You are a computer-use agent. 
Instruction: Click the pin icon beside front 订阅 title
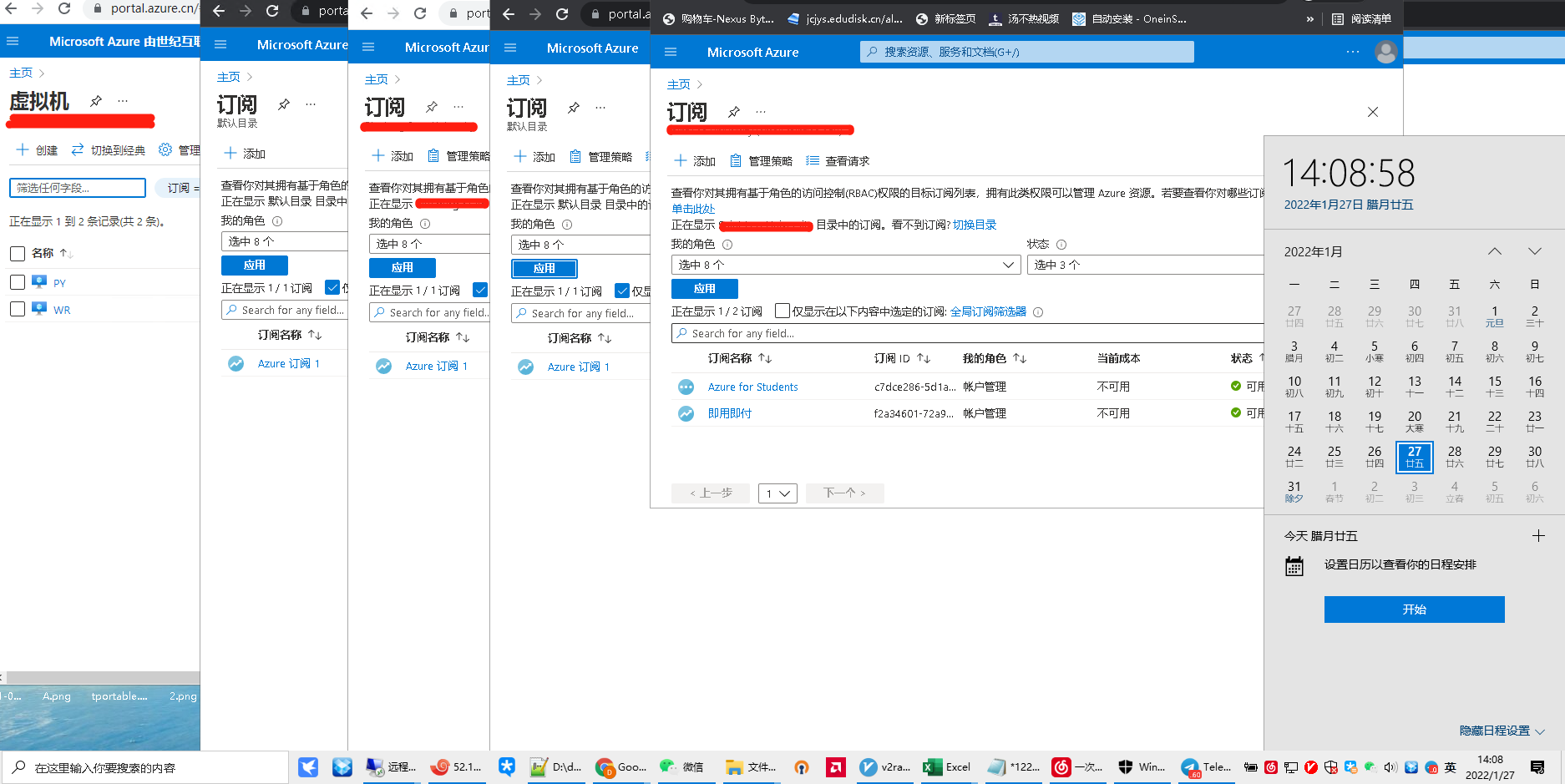point(733,112)
